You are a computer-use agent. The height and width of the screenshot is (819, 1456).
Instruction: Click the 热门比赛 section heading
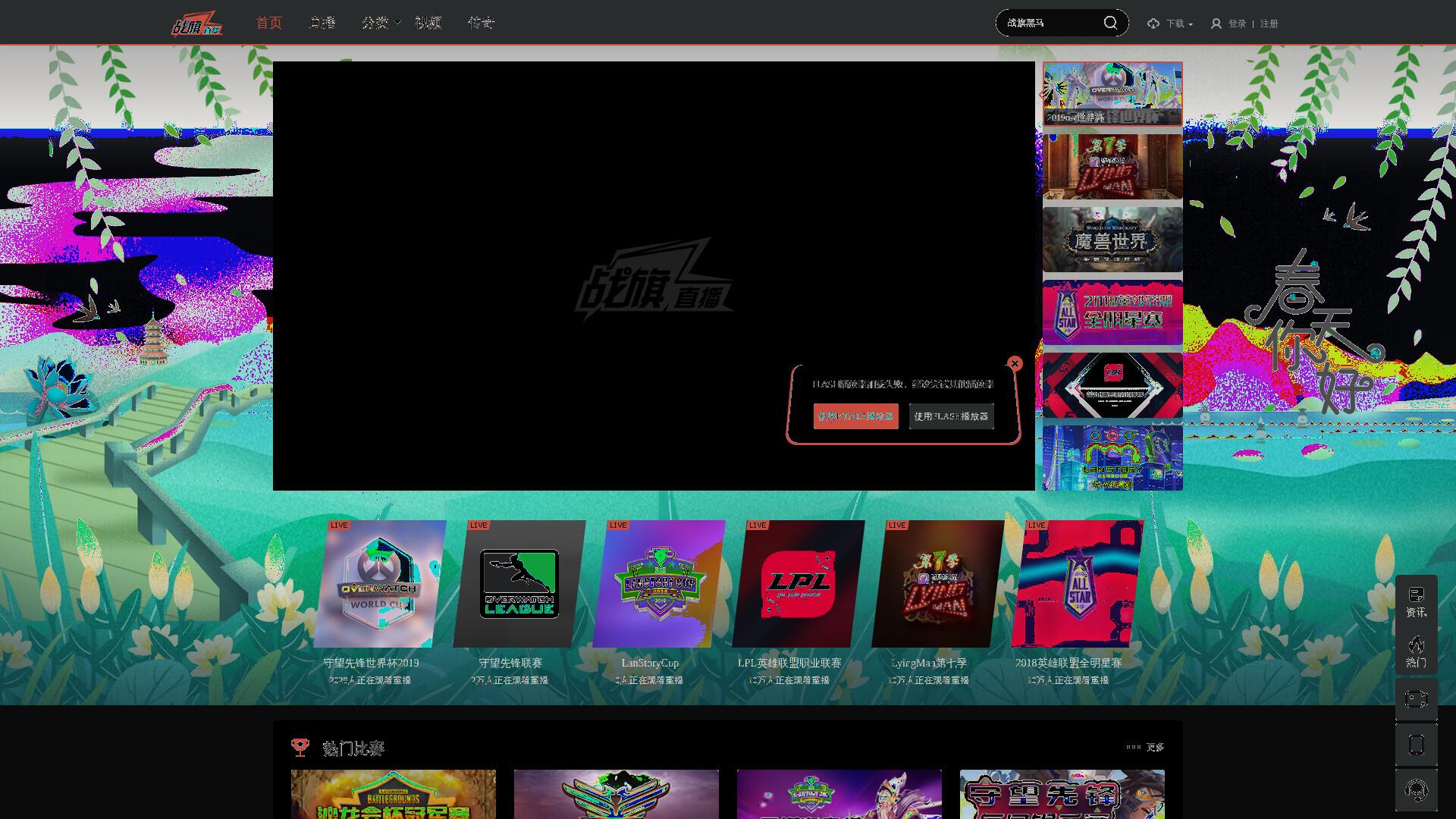click(353, 748)
